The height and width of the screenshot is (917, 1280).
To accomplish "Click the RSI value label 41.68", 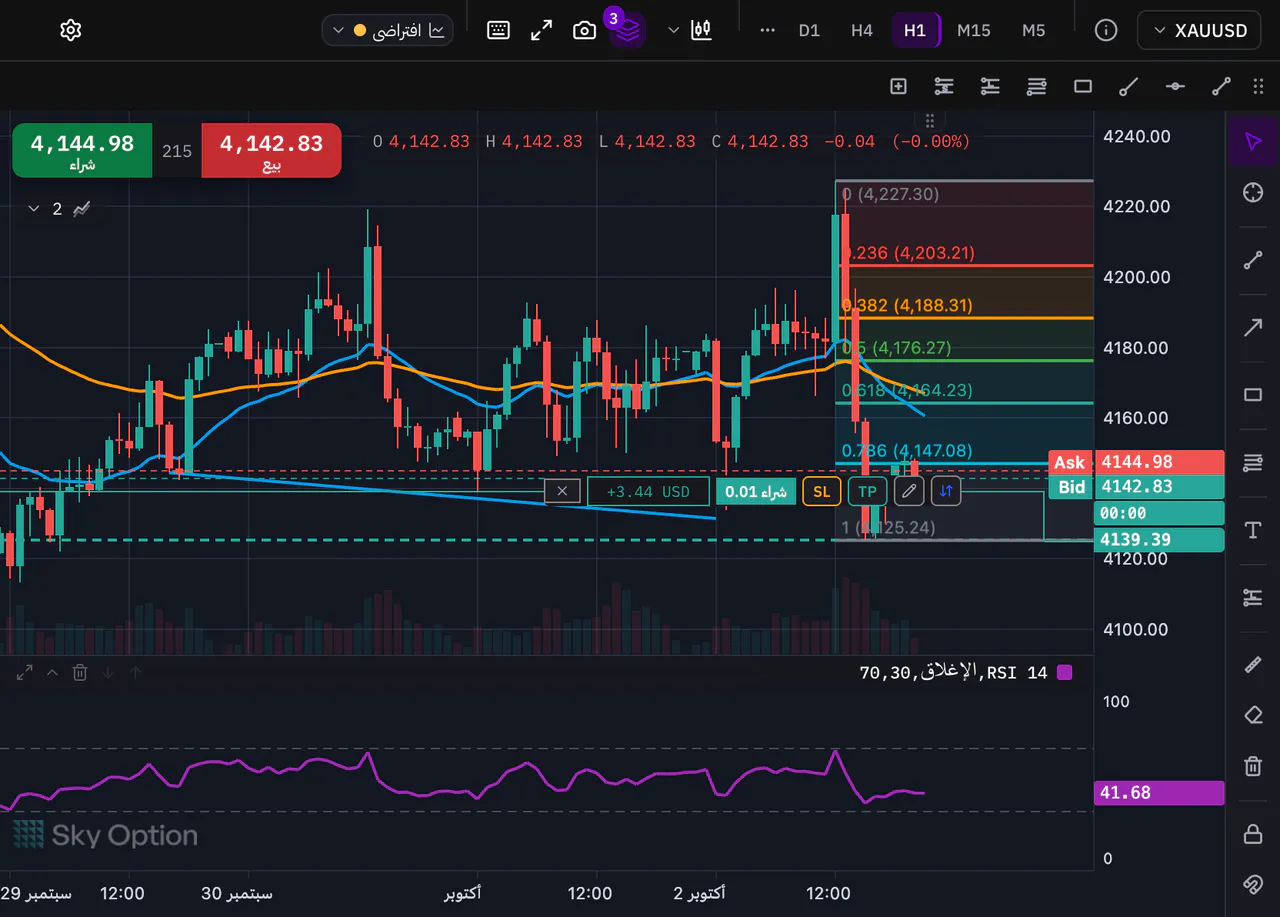I will pos(1160,793).
